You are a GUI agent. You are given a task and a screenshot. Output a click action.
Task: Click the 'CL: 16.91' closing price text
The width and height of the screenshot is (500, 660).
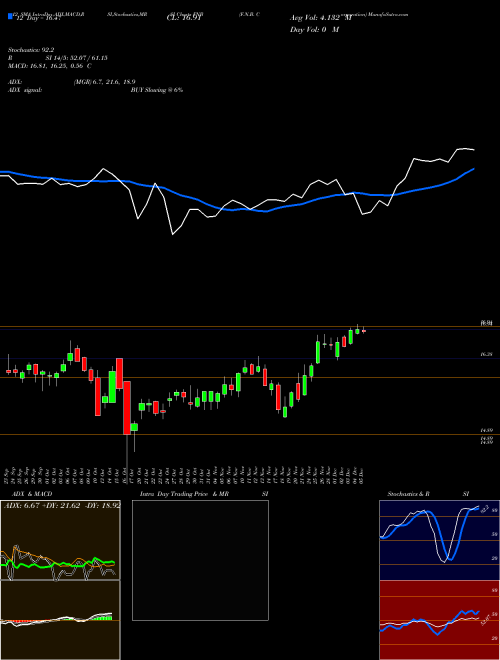pyautogui.click(x=185, y=18)
